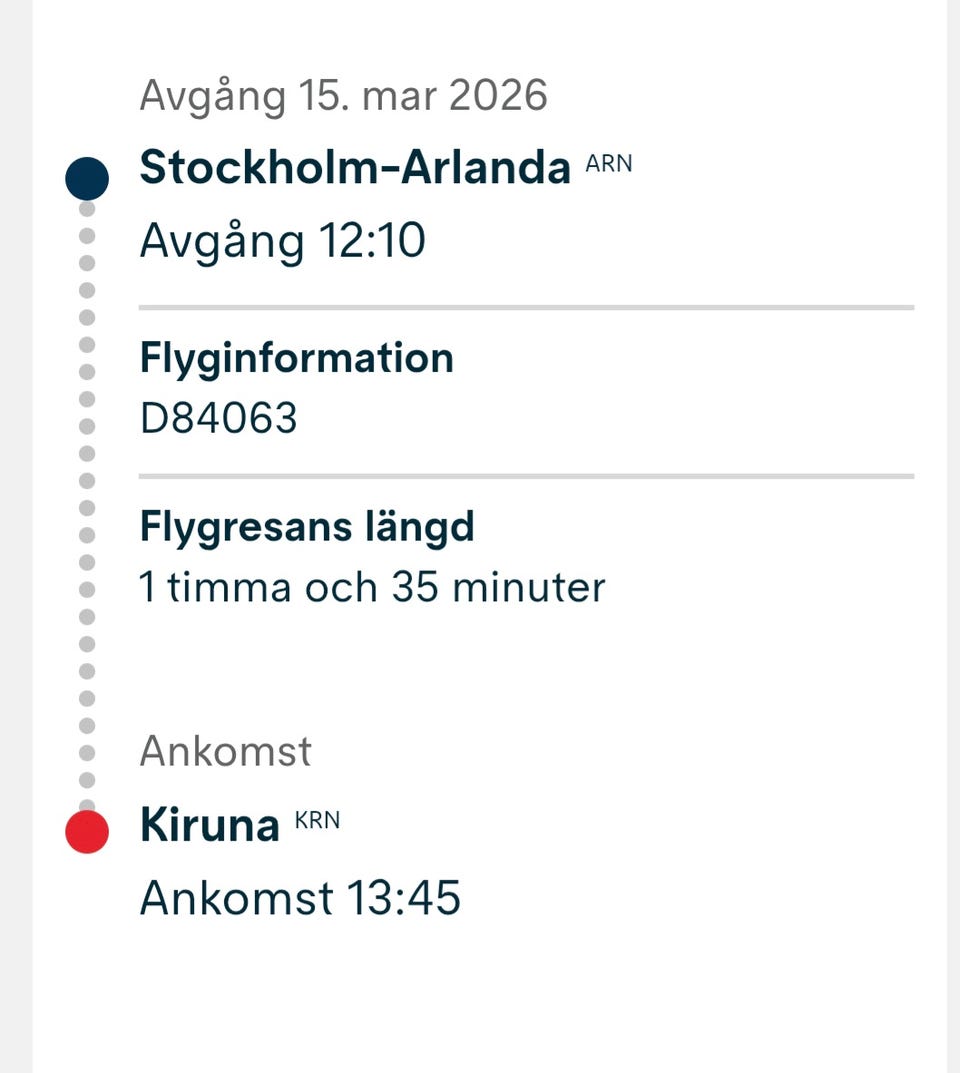This screenshot has width=960, height=1073.
Task: Select the ARN airport code
Action: 609,164
